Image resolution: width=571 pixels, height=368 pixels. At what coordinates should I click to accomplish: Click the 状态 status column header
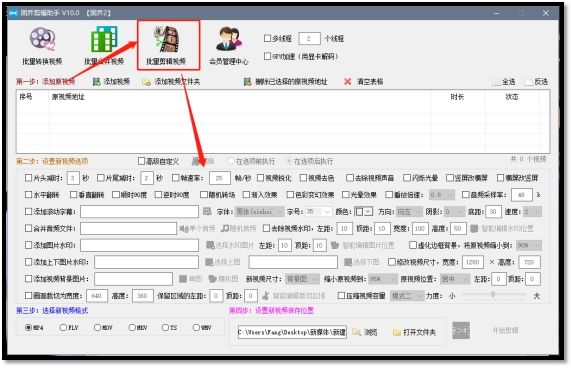[512, 97]
